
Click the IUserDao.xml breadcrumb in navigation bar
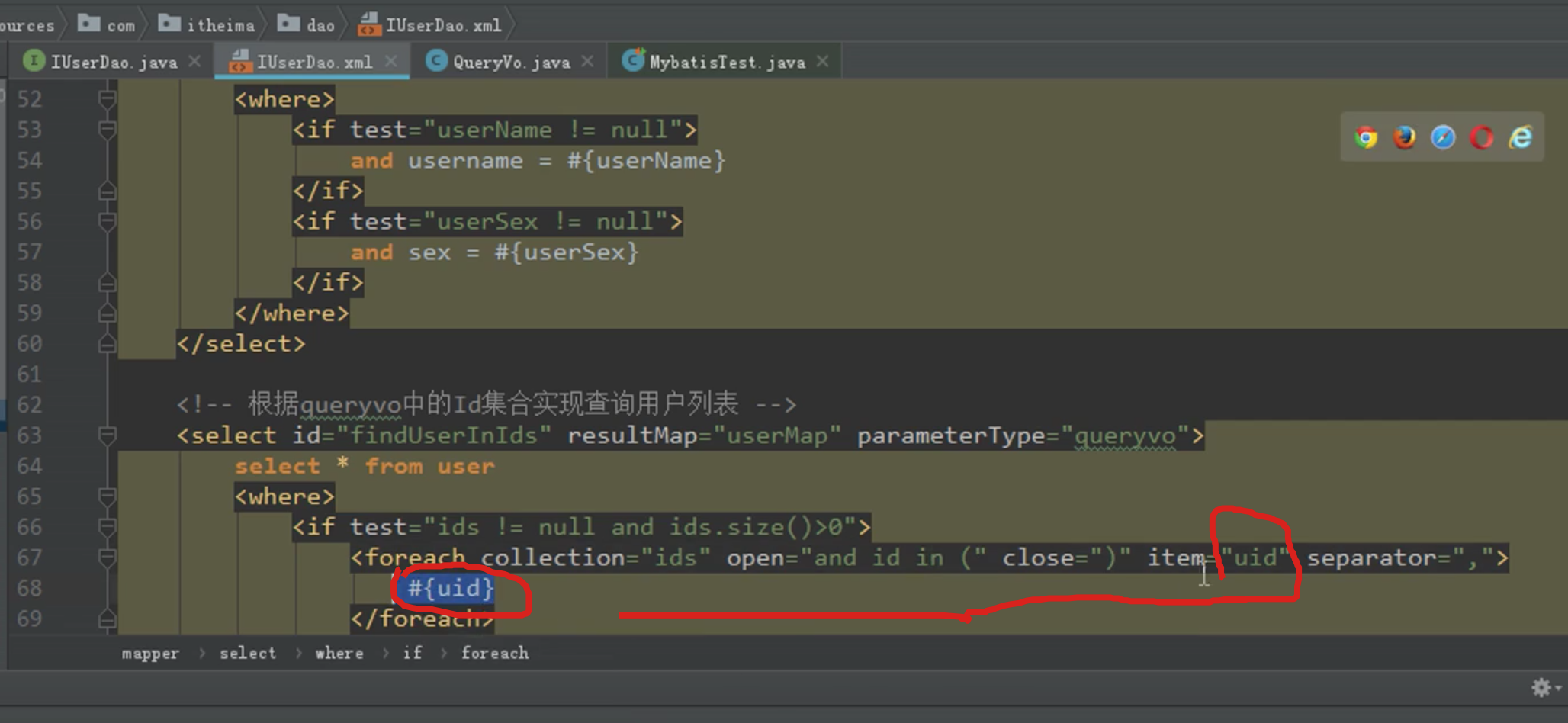point(430,24)
